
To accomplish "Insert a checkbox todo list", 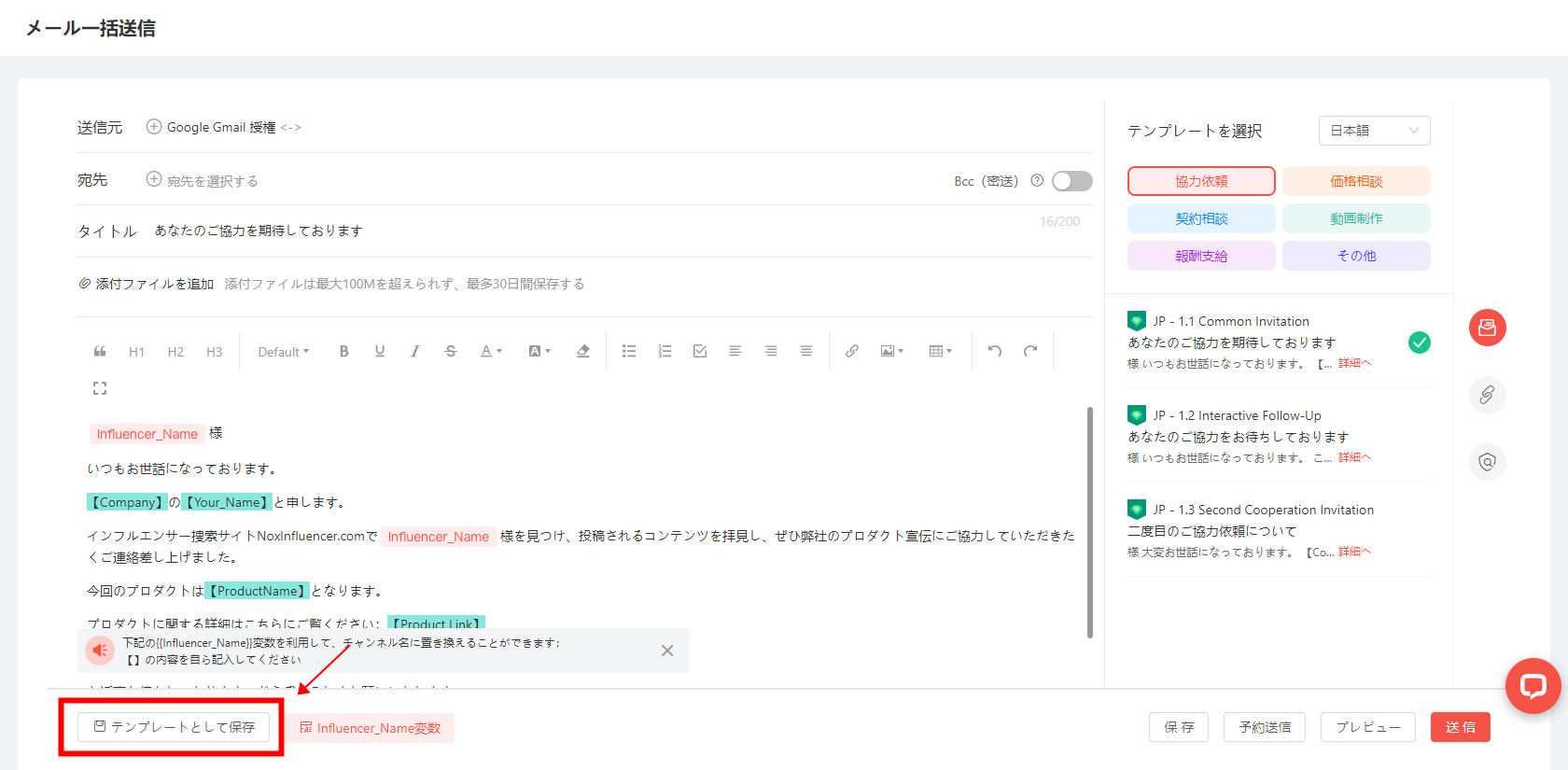I will 700,352.
